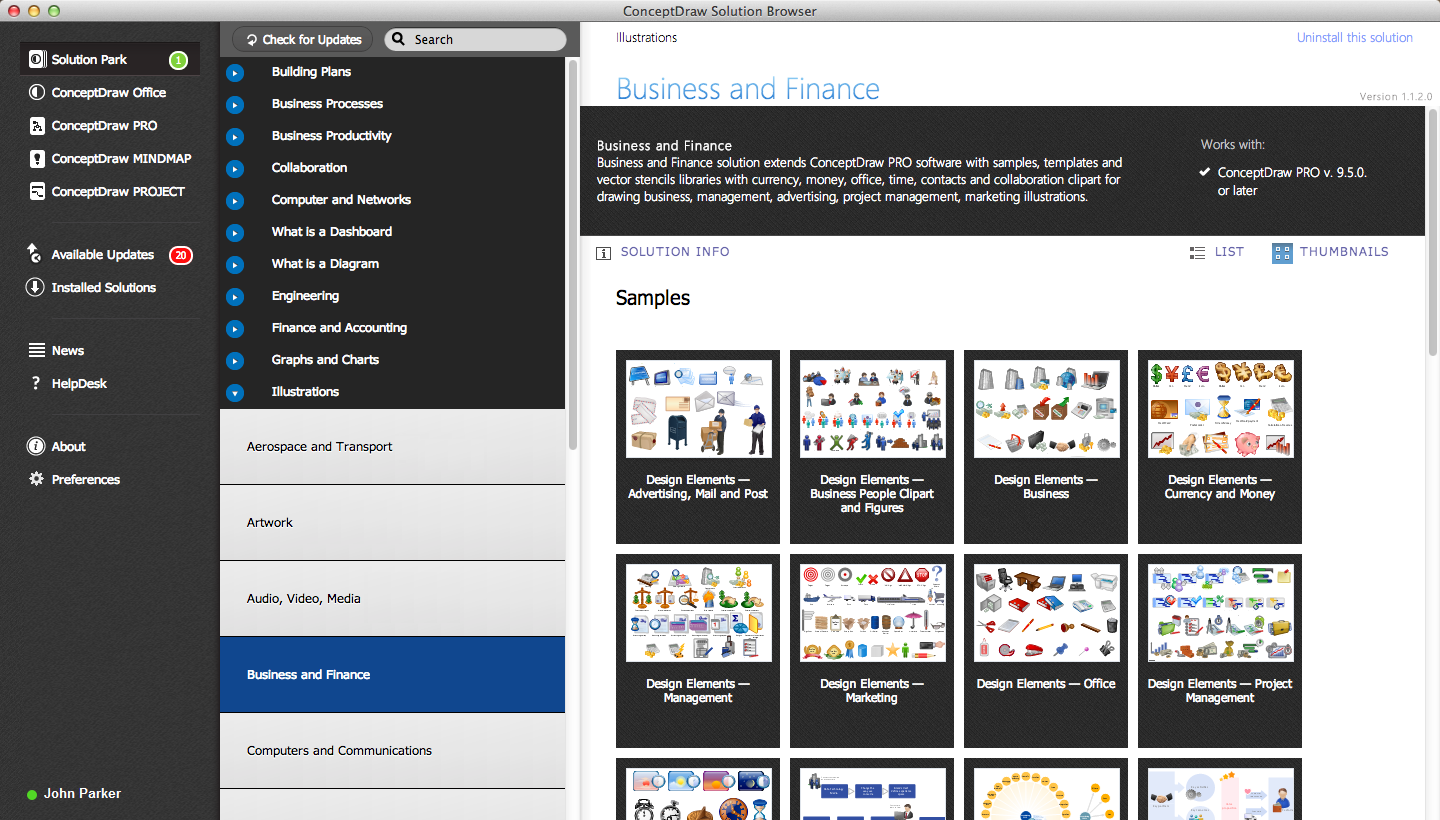Select the Artwork solution
This screenshot has width=1440, height=820.
click(392, 523)
